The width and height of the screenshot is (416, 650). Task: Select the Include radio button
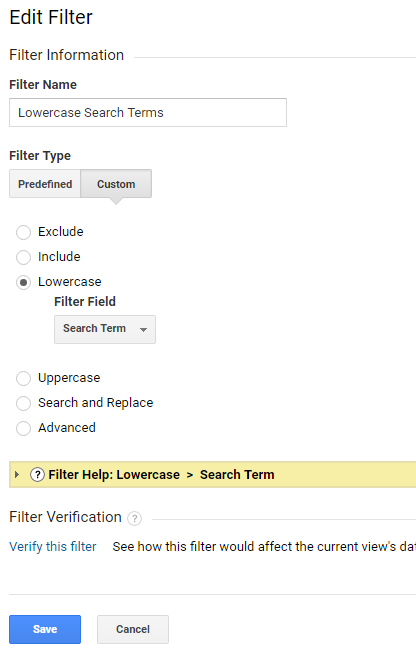tap(23, 257)
